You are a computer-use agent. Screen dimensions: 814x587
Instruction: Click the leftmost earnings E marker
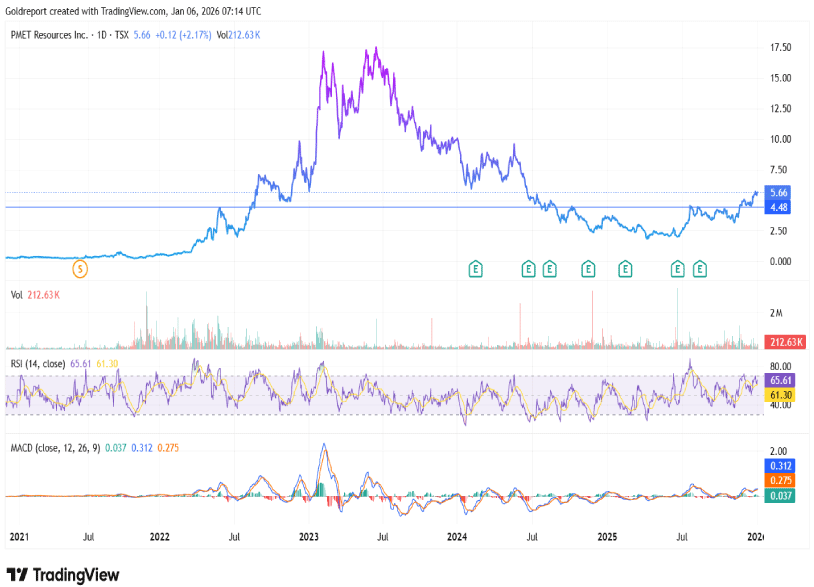click(x=477, y=268)
